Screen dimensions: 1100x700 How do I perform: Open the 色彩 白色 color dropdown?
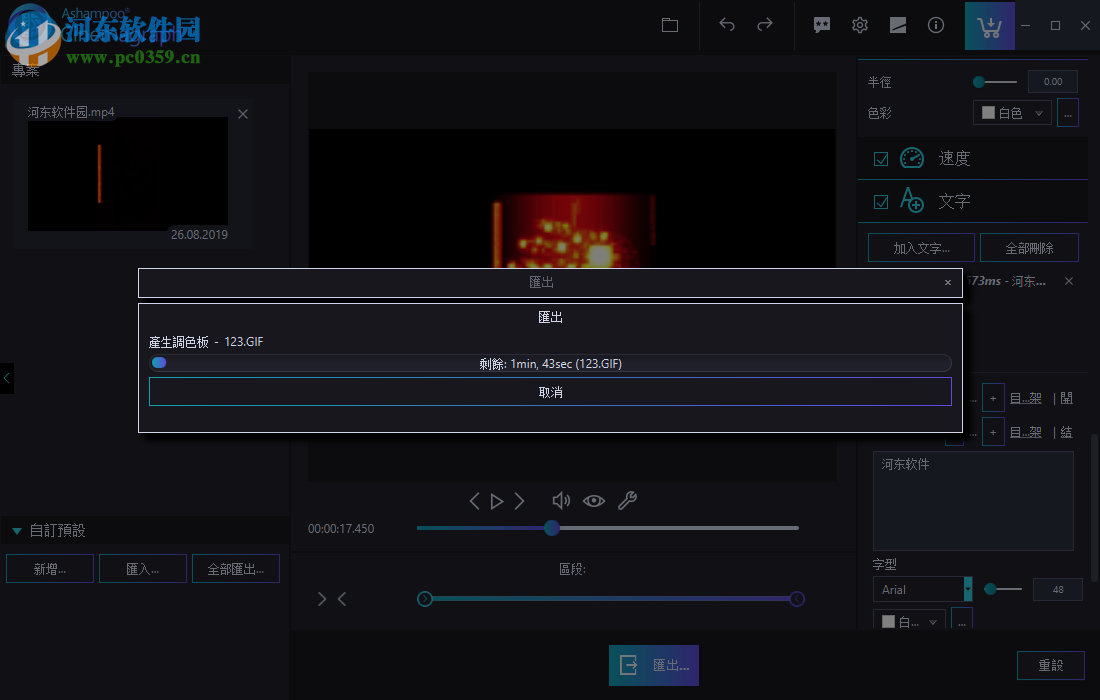(x=1012, y=113)
